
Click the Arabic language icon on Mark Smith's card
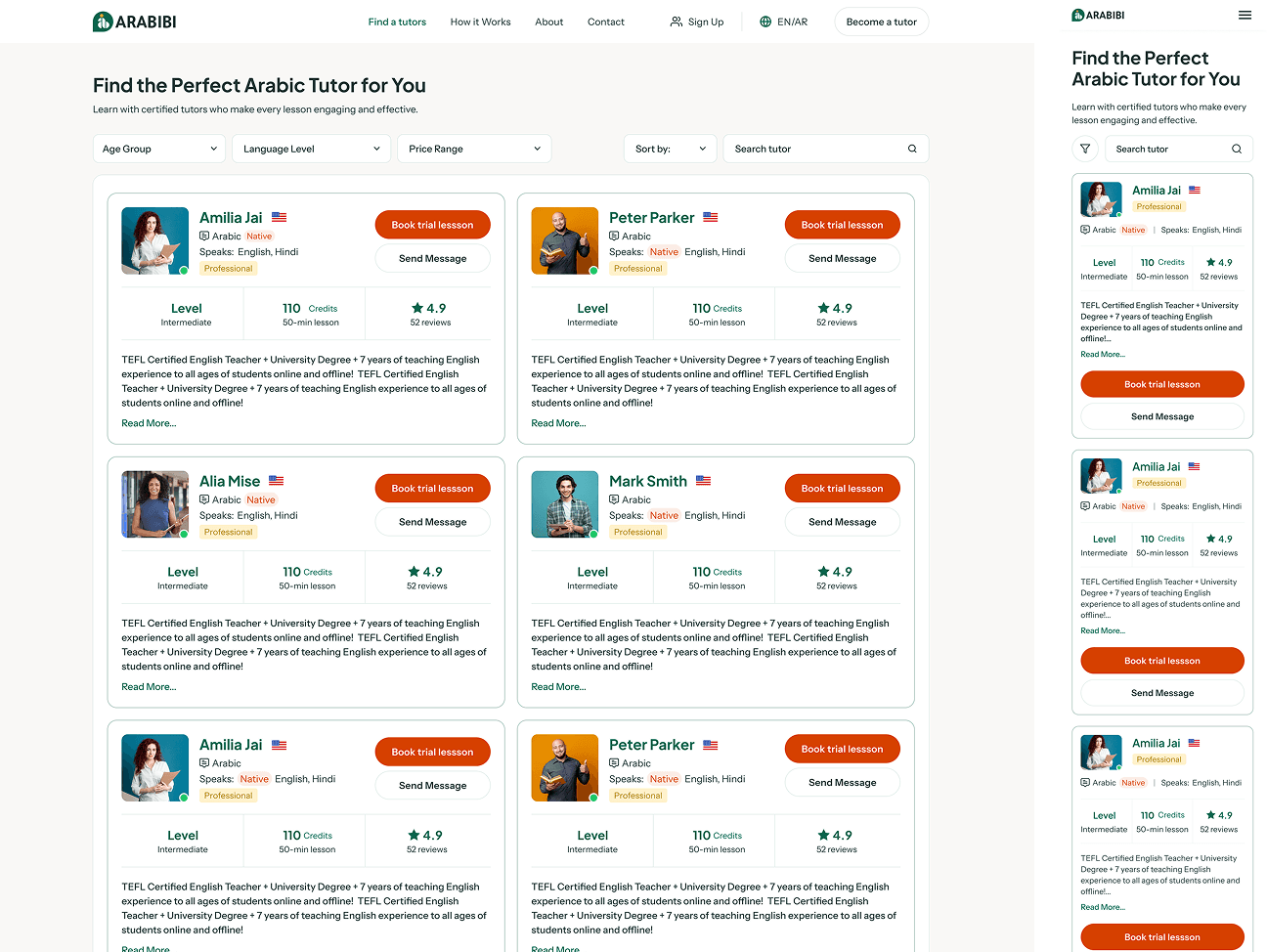(614, 499)
